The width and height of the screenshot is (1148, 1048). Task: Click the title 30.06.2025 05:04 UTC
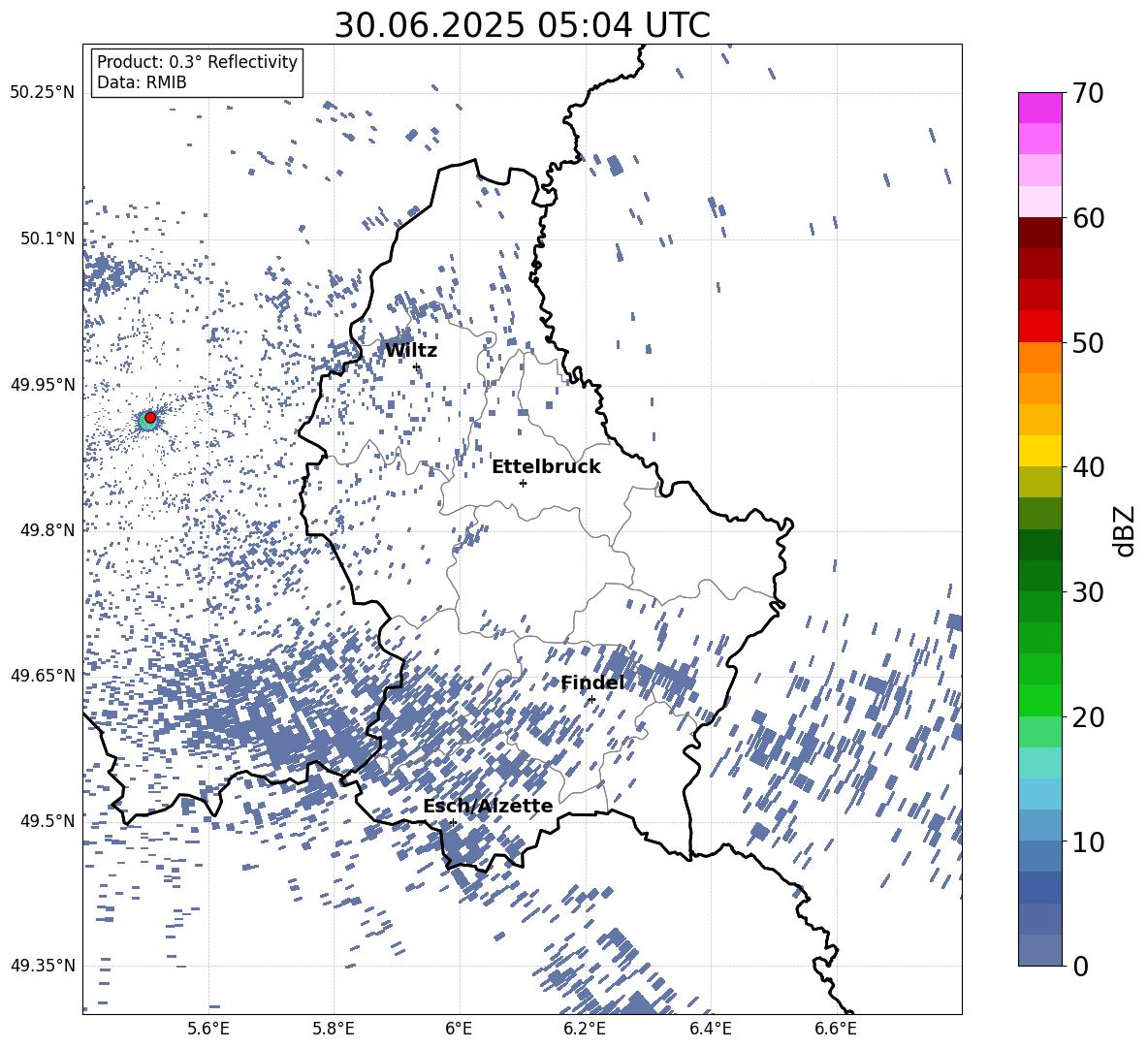coord(522,25)
